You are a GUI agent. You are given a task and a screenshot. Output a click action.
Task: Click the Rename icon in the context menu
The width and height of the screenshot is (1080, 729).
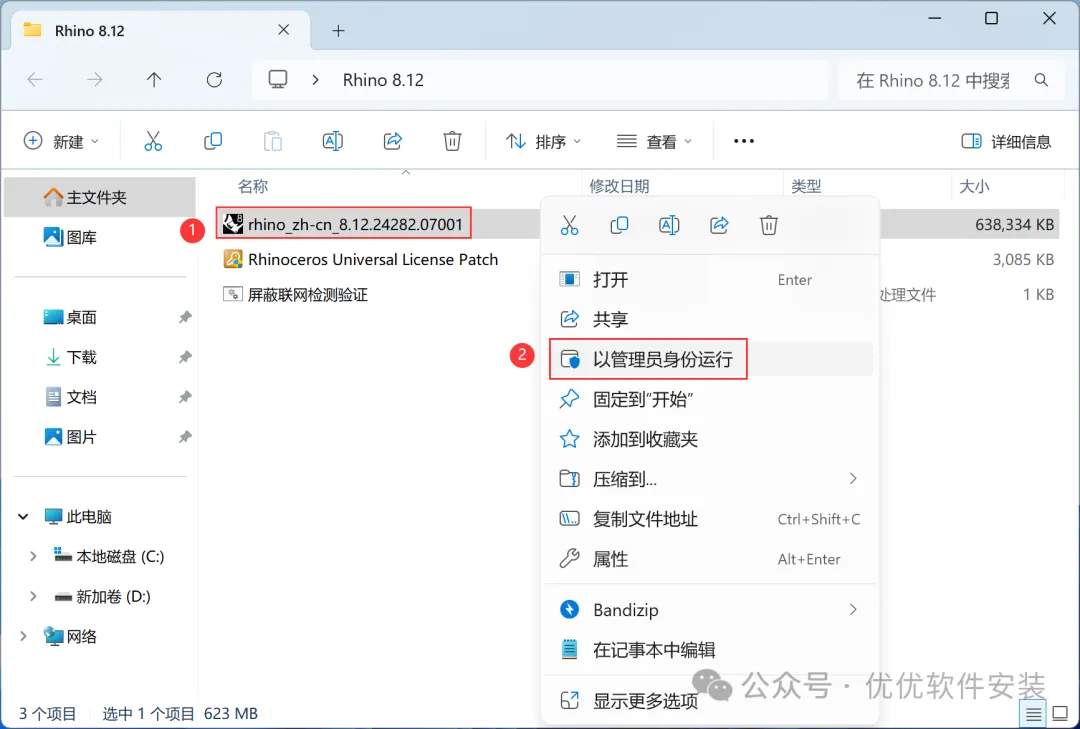click(669, 225)
